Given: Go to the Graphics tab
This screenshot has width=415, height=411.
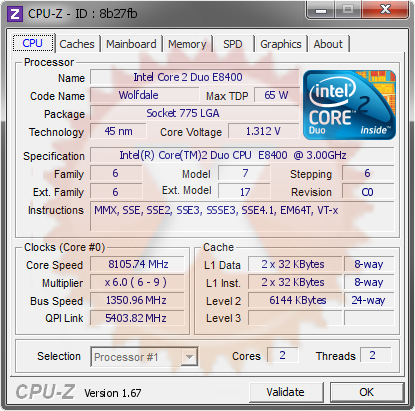Looking at the screenshot, I should tap(281, 44).
